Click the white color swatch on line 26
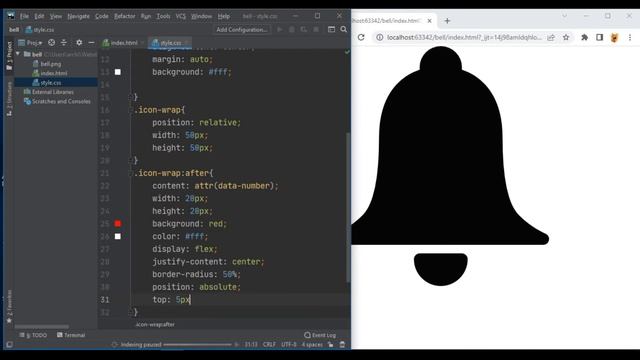640x360 pixels. (x=118, y=236)
